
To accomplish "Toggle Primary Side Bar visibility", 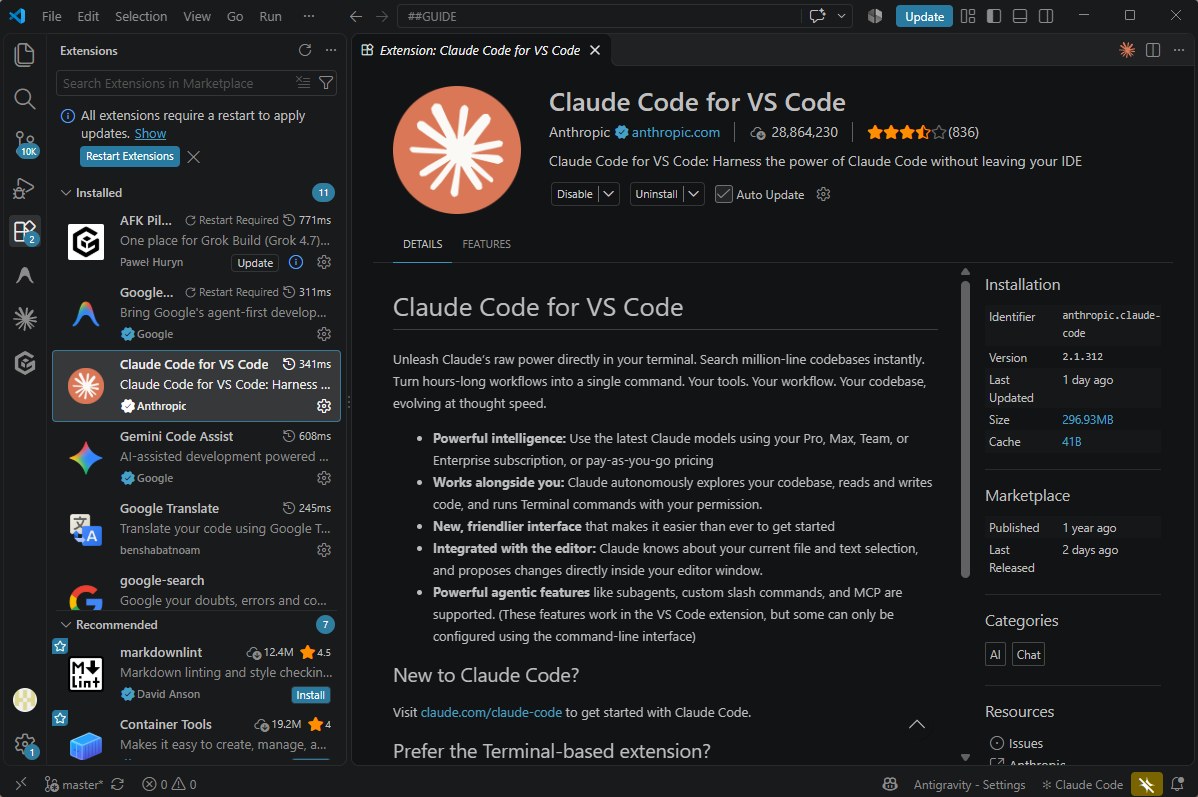I will [994, 16].
